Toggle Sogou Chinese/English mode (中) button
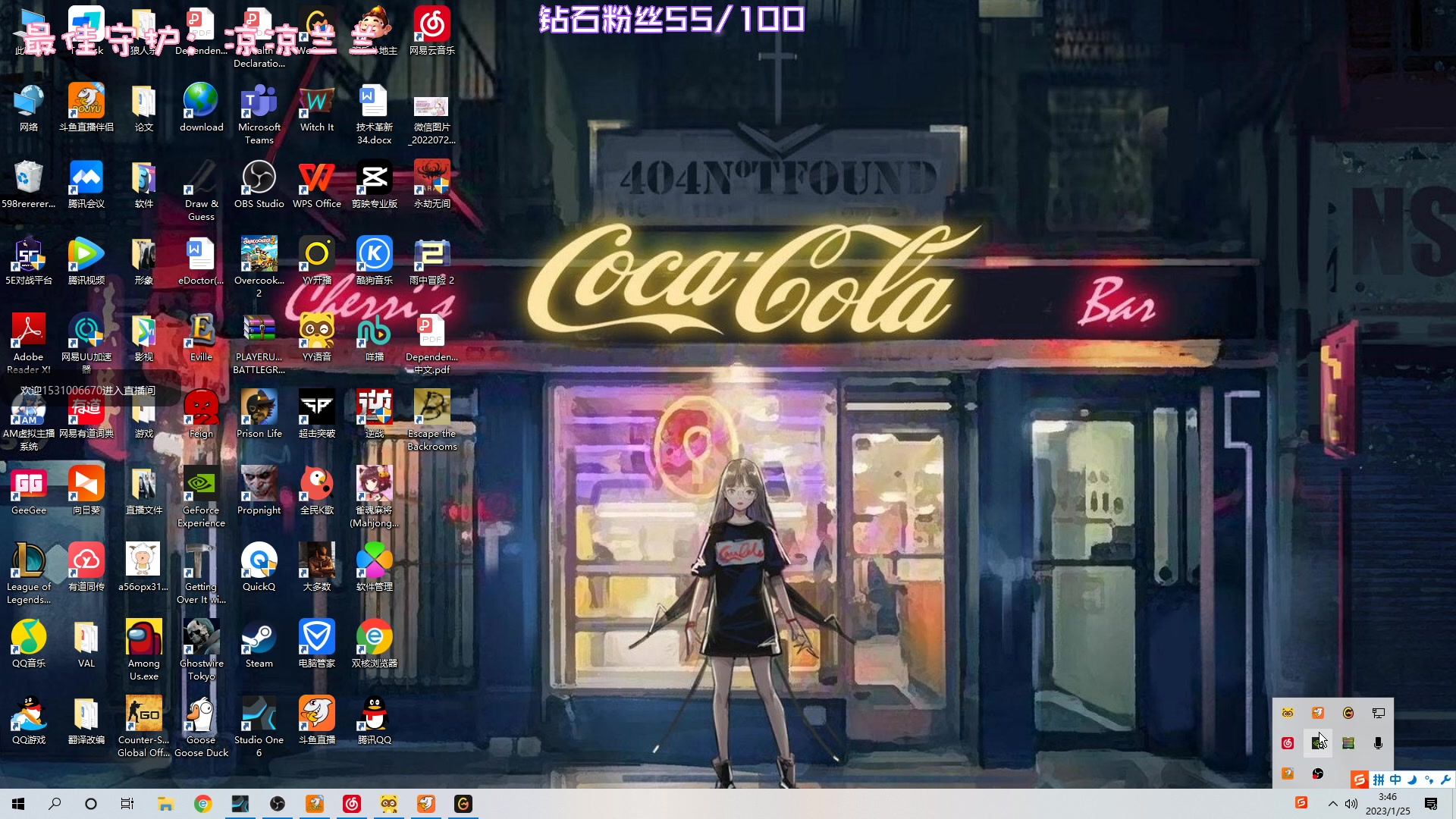This screenshot has height=819, width=1456. pyautogui.click(x=1395, y=780)
